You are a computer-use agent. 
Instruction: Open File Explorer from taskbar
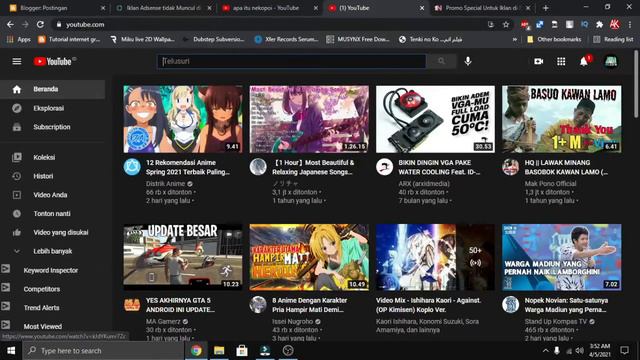pos(219,351)
